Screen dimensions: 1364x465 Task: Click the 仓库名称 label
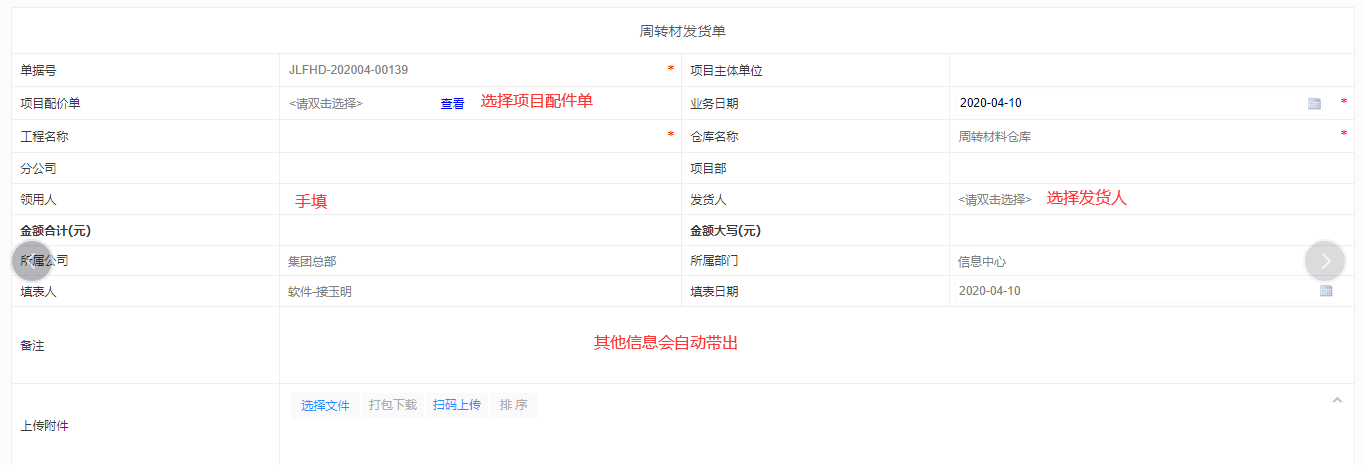(x=714, y=136)
